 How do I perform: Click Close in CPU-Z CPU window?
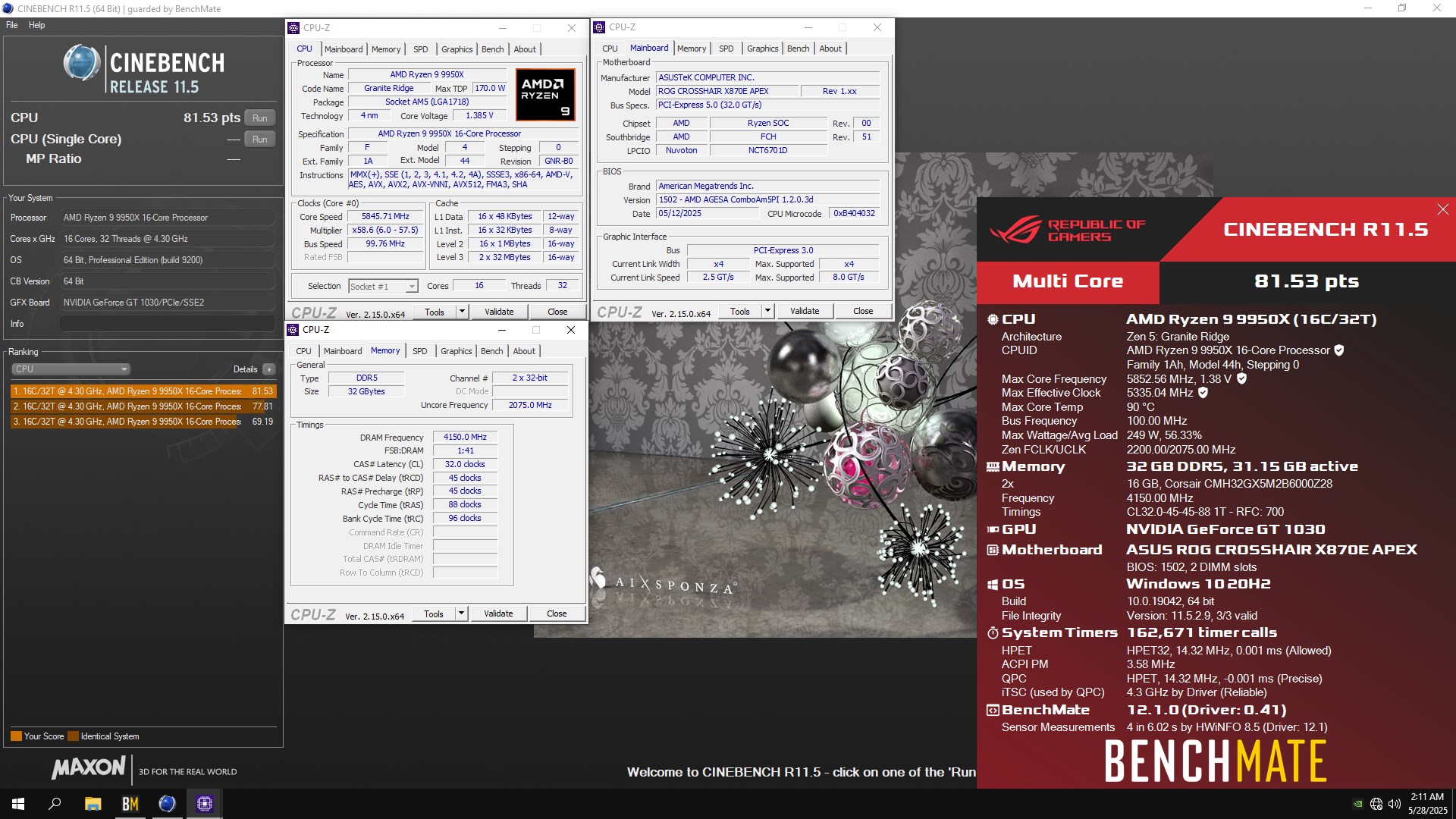click(x=557, y=312)
